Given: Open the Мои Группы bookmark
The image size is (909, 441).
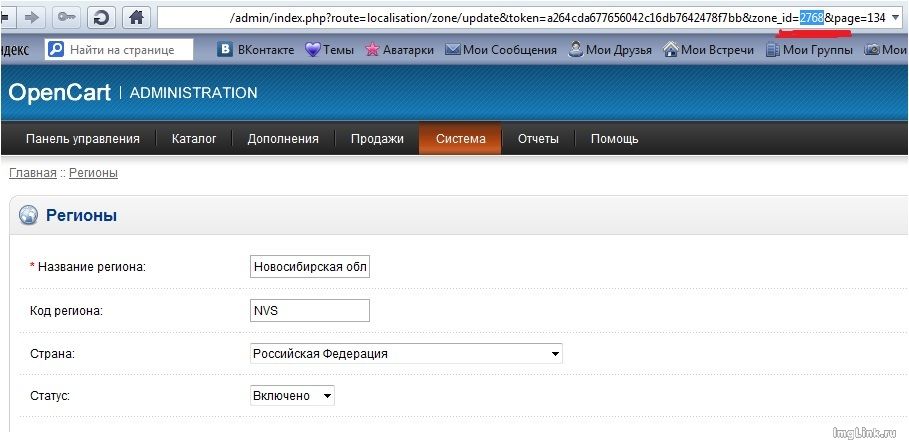Looking at the screenshot, I should pos(809,50).
